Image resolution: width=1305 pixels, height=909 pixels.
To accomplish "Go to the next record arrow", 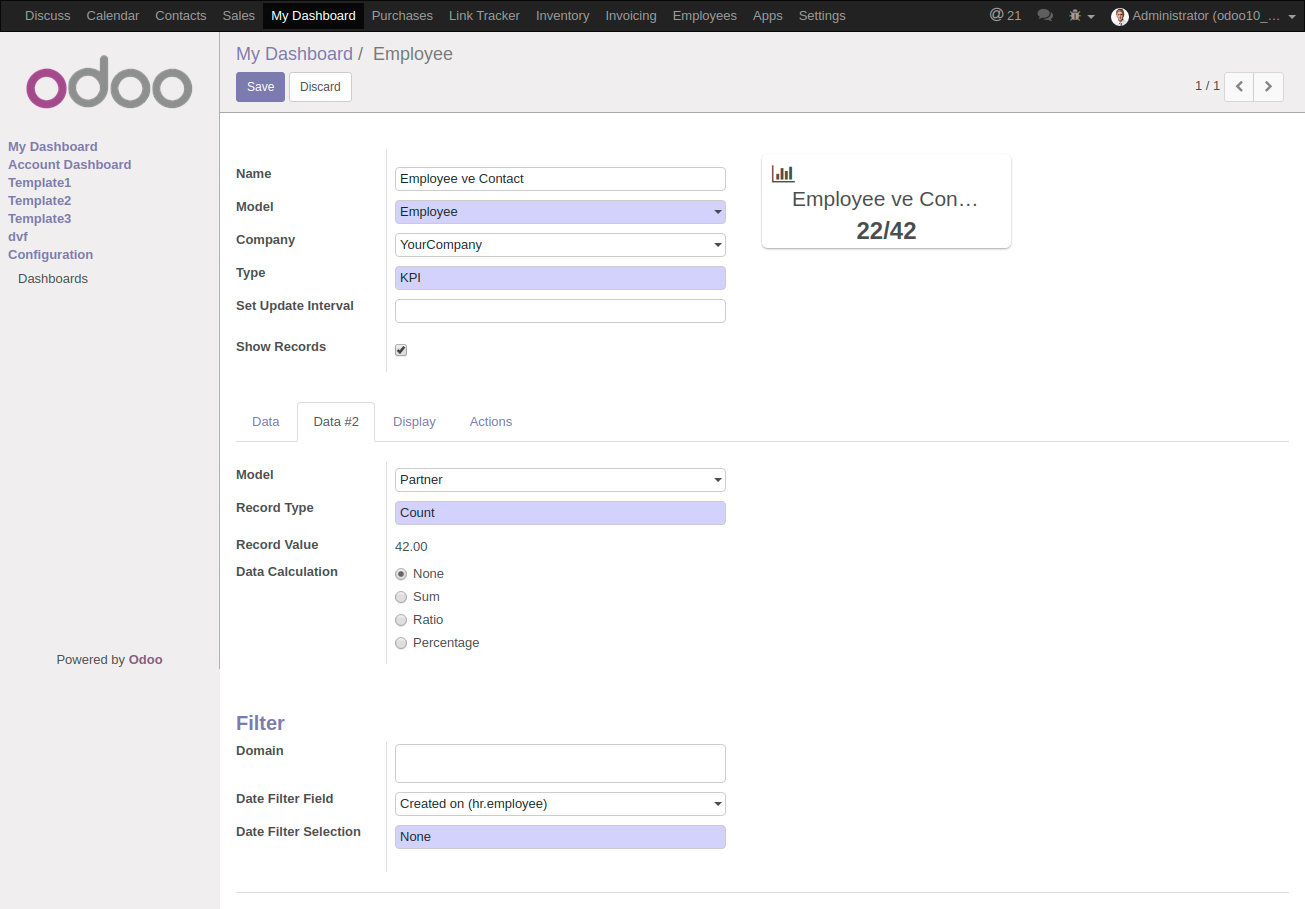I will point(1269,87).
